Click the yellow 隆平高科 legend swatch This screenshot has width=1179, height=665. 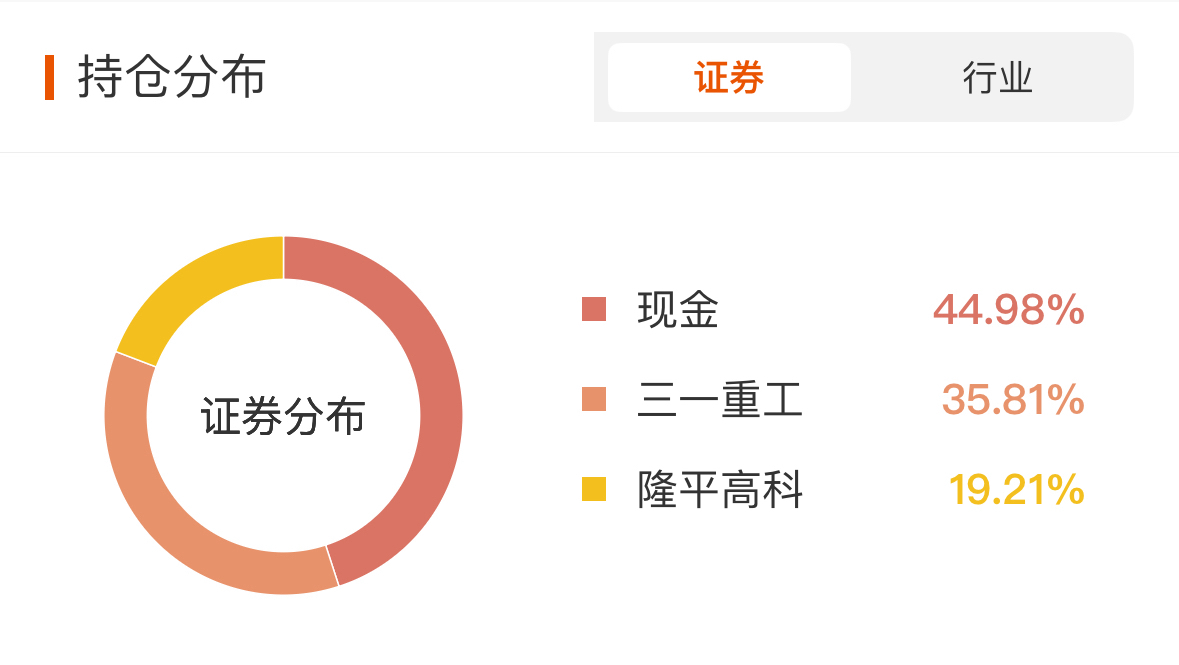point(594,488)
